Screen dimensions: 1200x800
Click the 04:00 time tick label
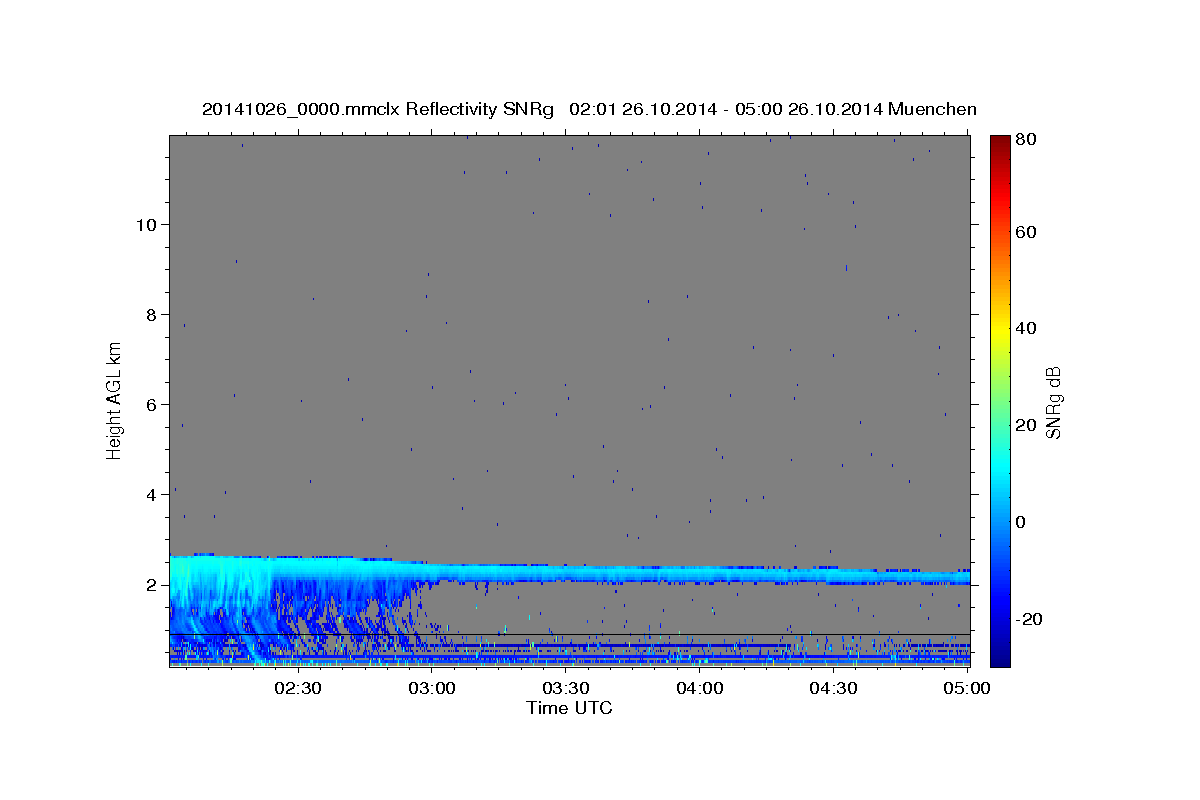(x=700, y=688)
